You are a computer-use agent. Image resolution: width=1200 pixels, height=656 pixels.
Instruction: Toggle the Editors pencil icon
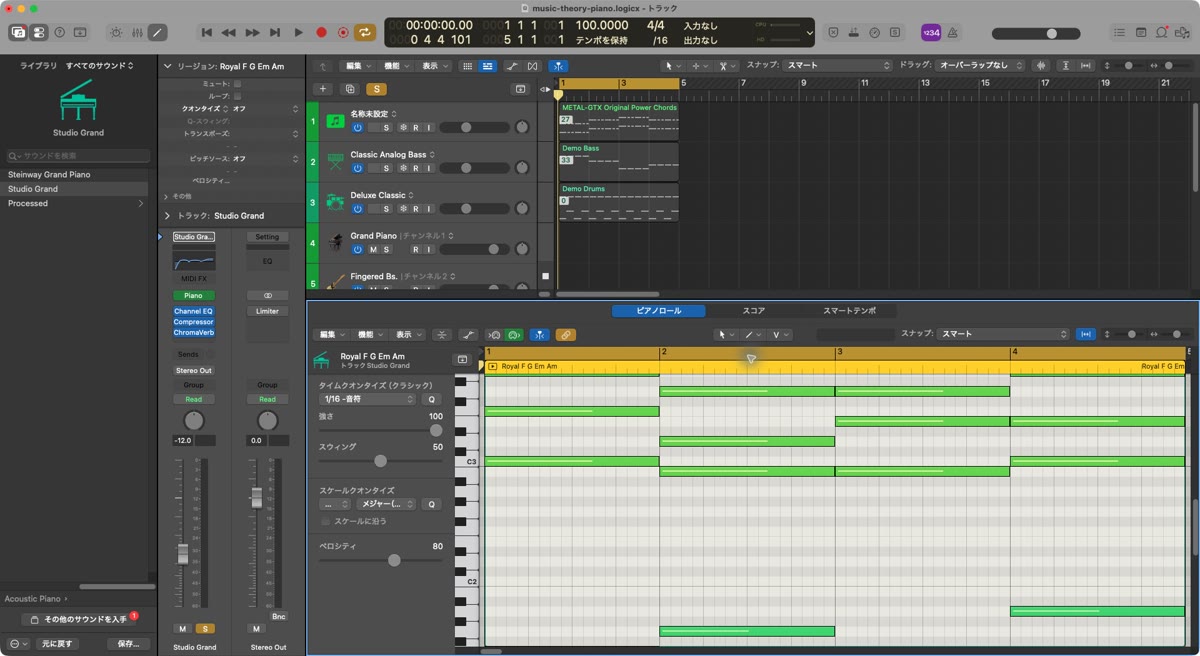pyautogui.click(x=157, y=32)
